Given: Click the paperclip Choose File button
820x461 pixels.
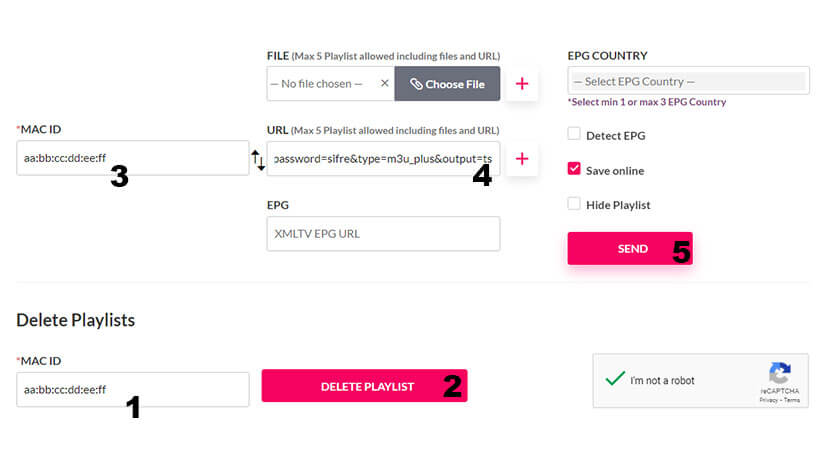Looking at the screenshot, I should [447, 84].
